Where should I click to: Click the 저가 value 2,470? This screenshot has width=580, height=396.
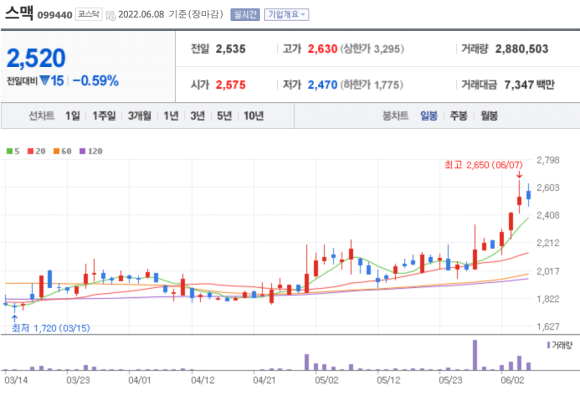pos(323,85)
